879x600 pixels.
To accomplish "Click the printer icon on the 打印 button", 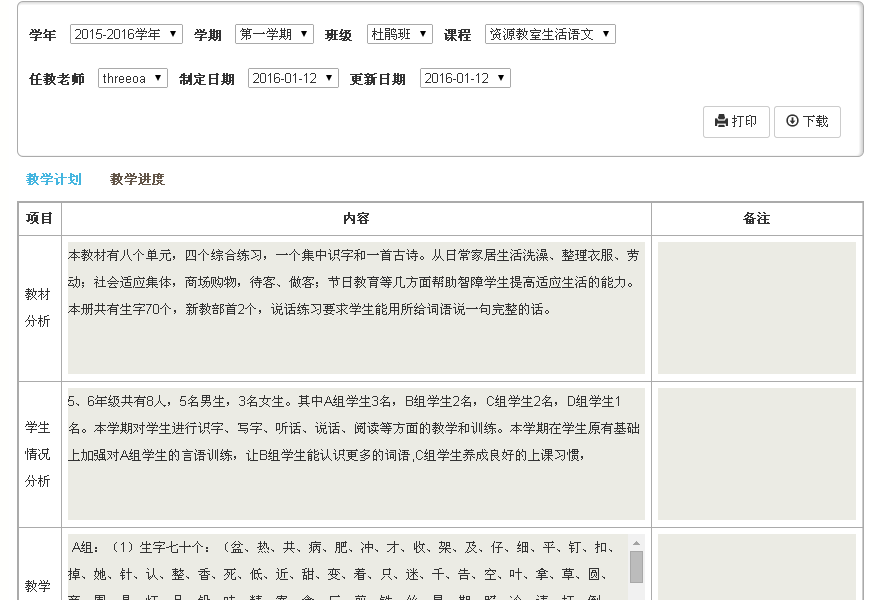I will click(x=722, y=122).
